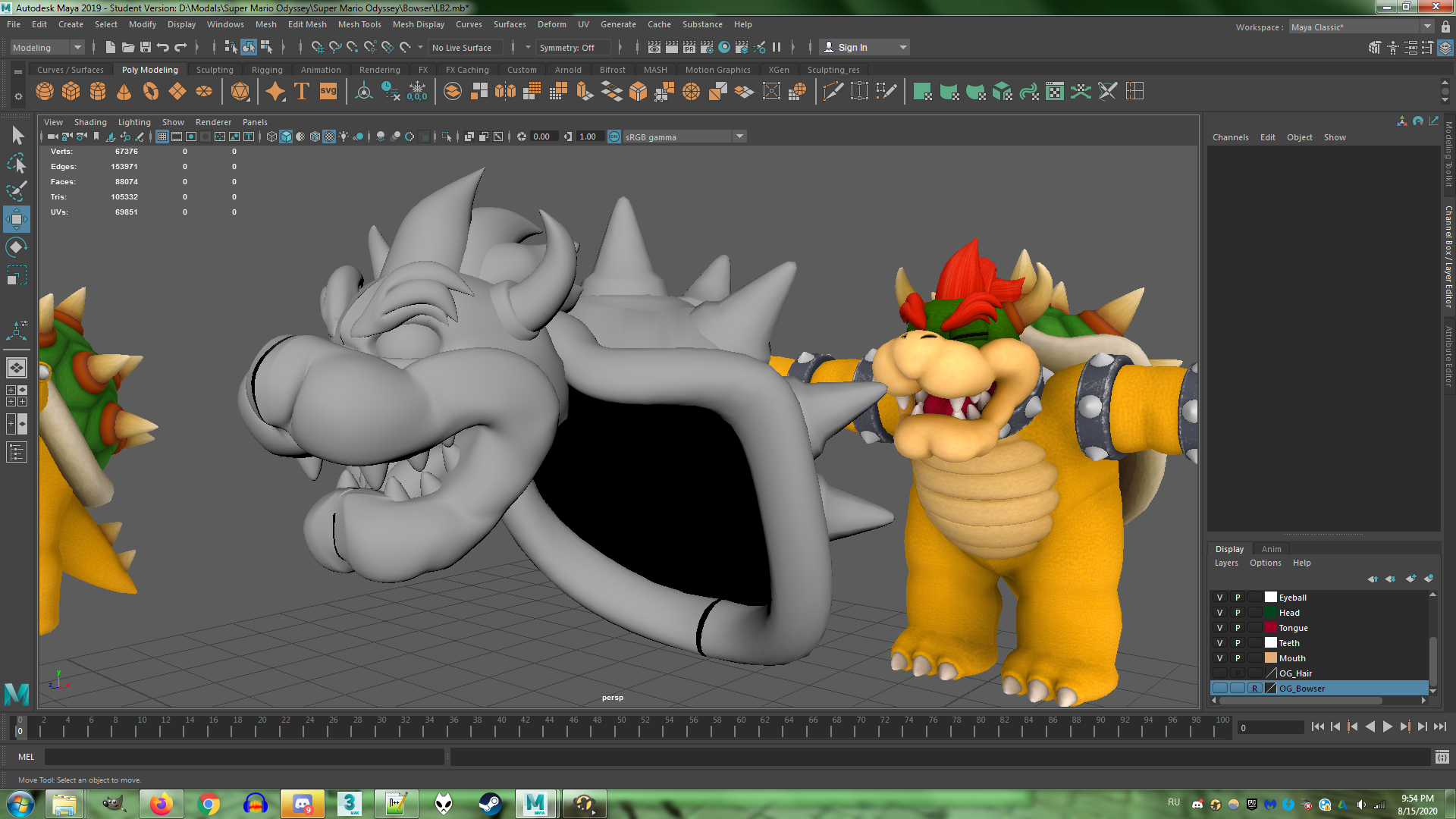Click the play forward button
The image size is (1456, 819).
click(1388, 726)
